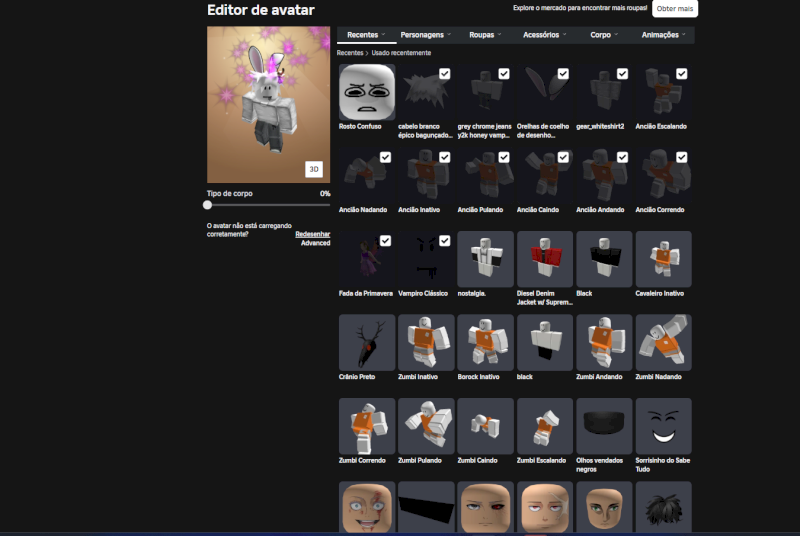The image size is (800, 536).
Task: Click the Obter mais button
Action: pos(674,9)
